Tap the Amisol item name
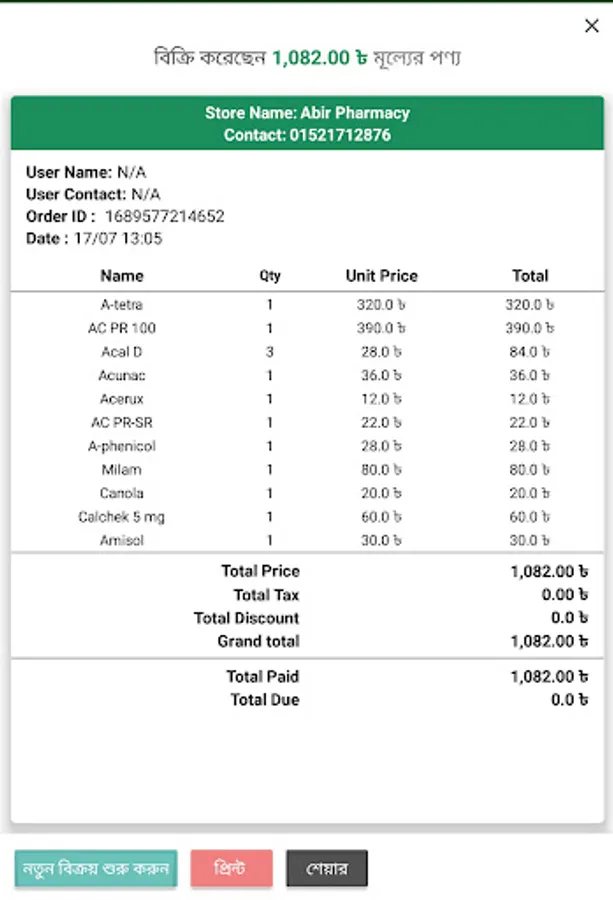The width and height of the screenshot is (613, 900). click(x=122, y=540)
